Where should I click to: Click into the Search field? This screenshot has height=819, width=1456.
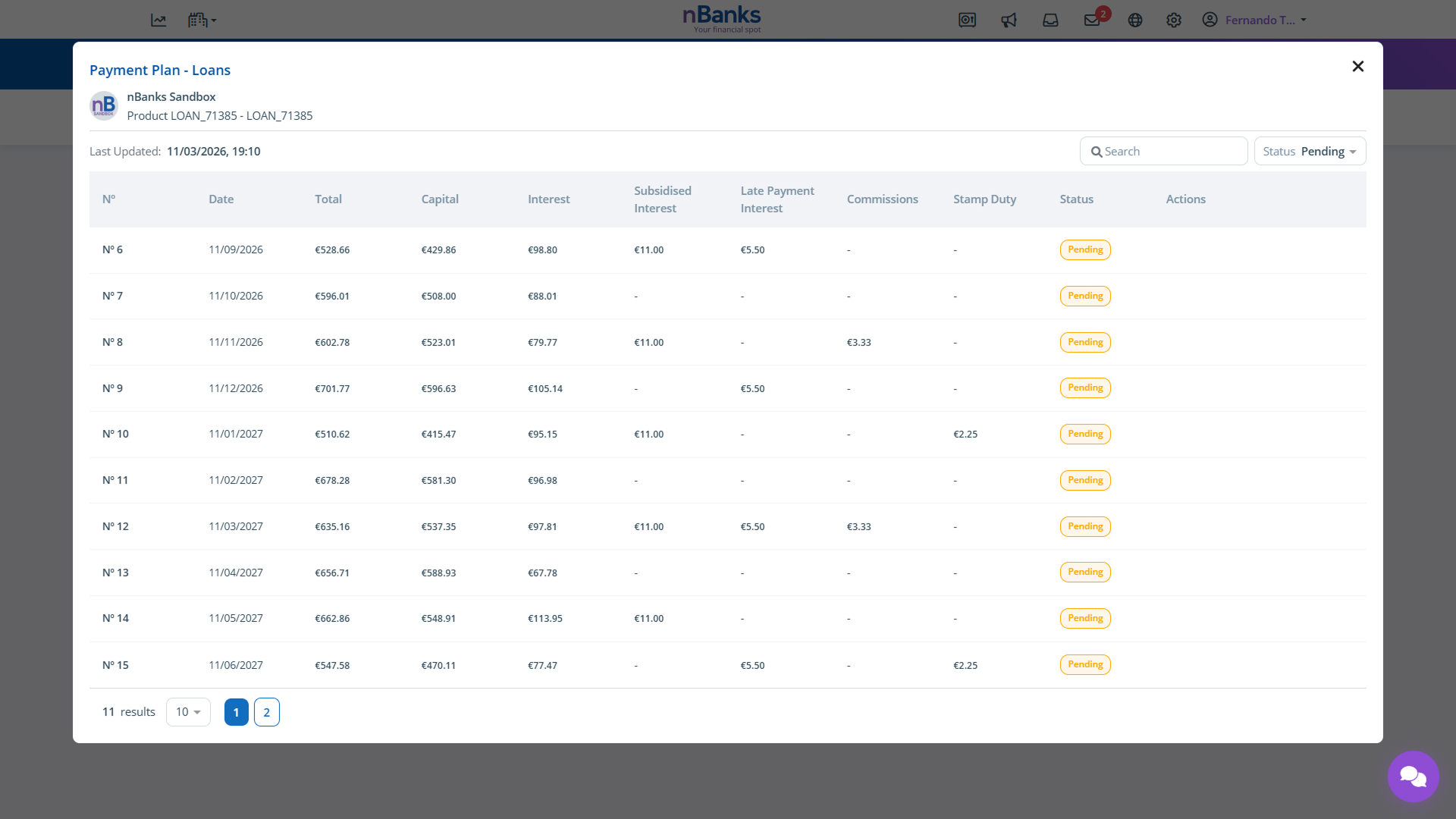(1164, 152)
